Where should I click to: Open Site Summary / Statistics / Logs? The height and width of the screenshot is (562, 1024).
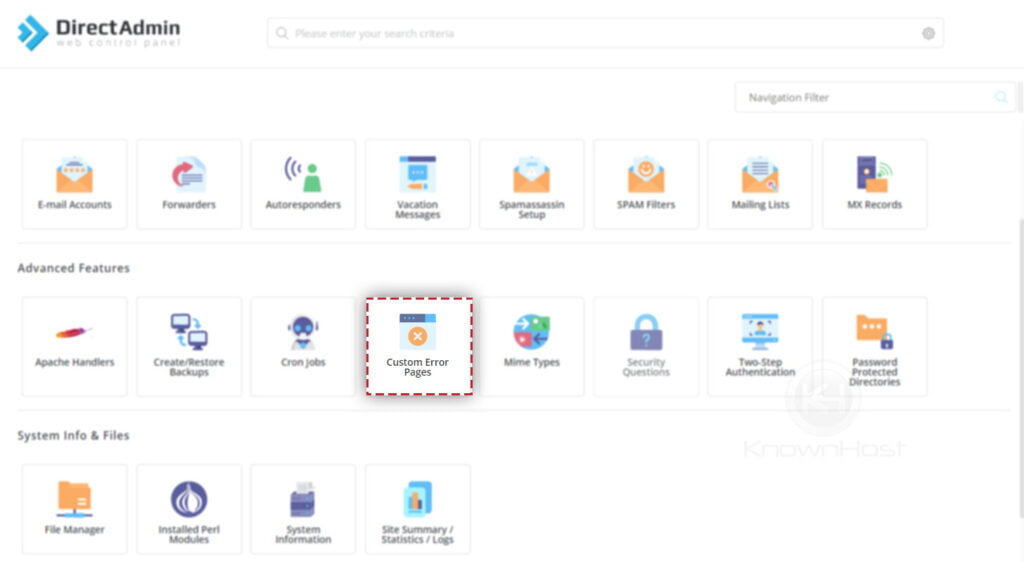tap(417, 510)
